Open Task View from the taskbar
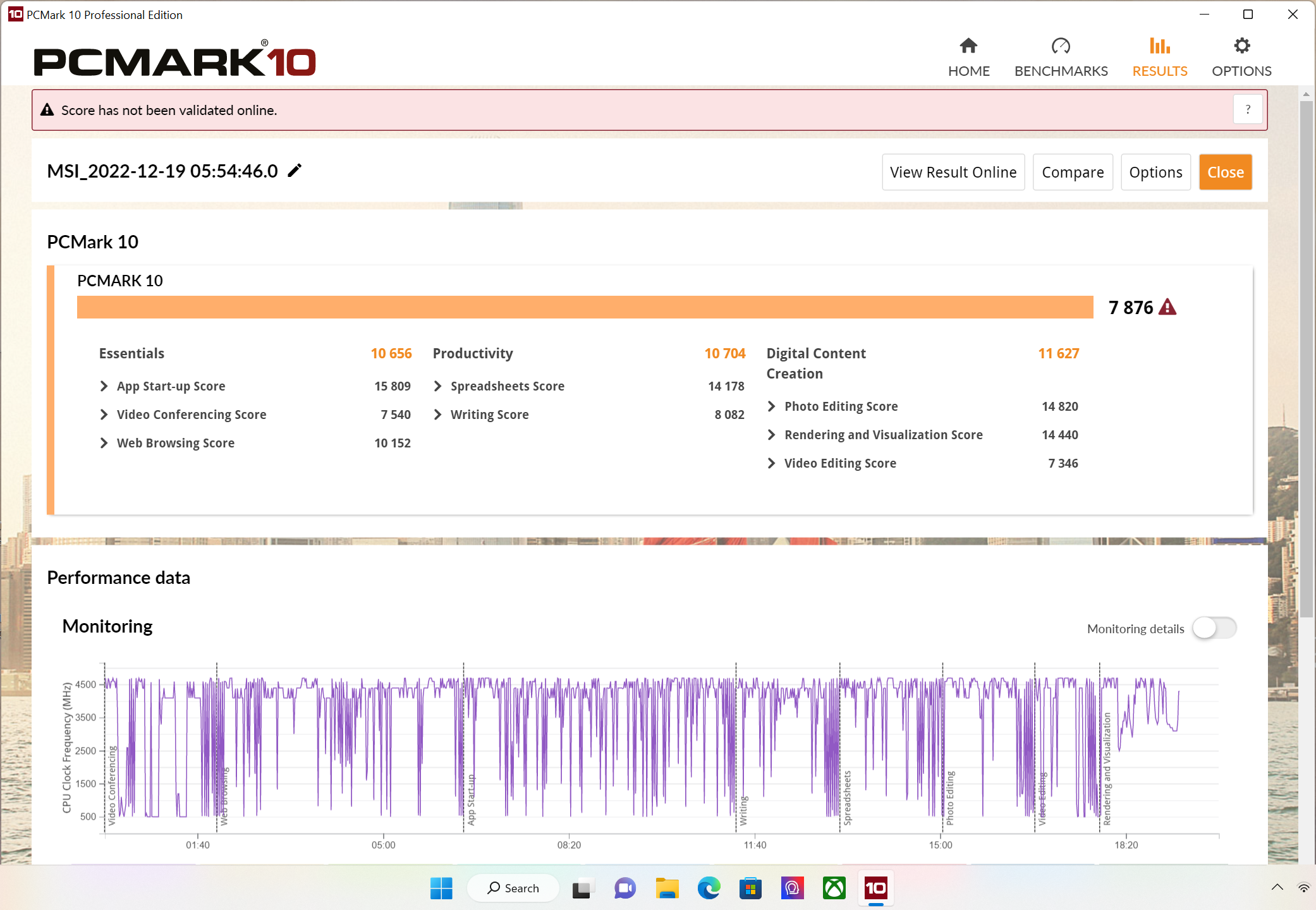Image resolution: width=1316 pixels, height=910 pixels. click(x=583, y=889)
